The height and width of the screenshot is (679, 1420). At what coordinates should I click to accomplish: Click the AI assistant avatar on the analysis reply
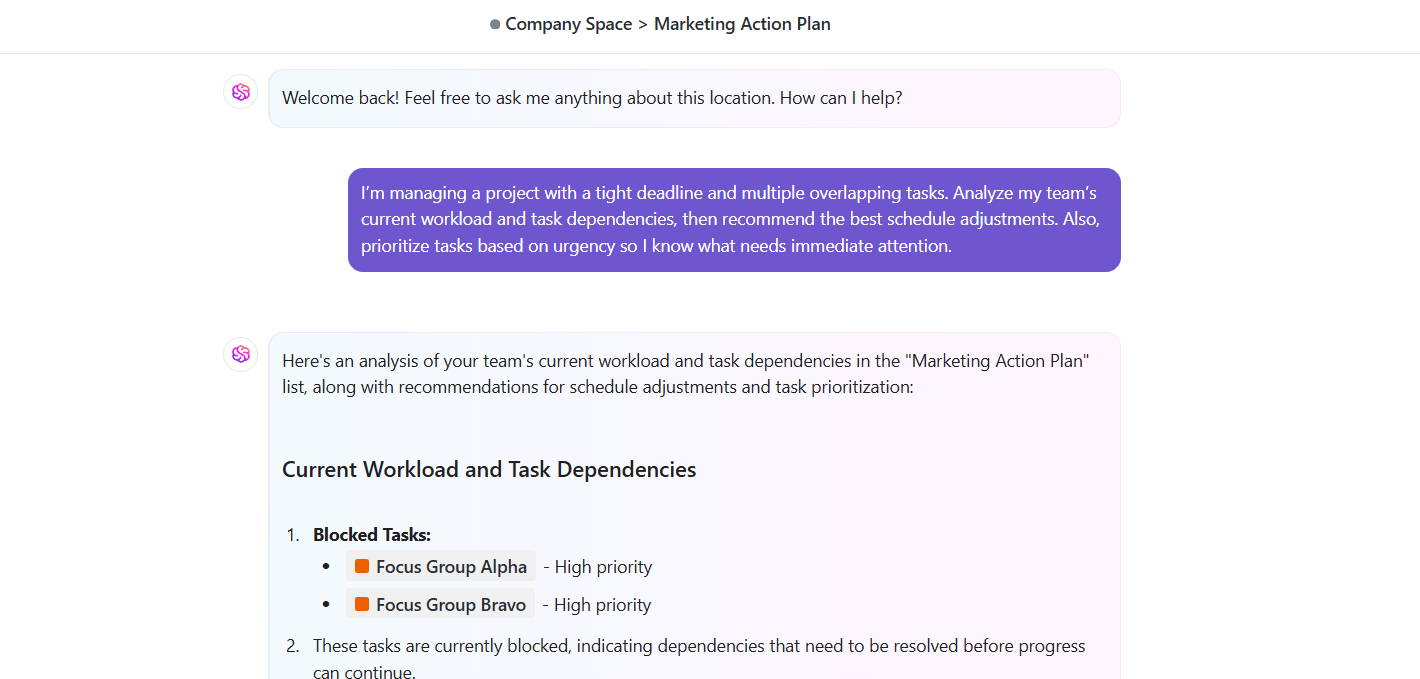pos(240,354)
